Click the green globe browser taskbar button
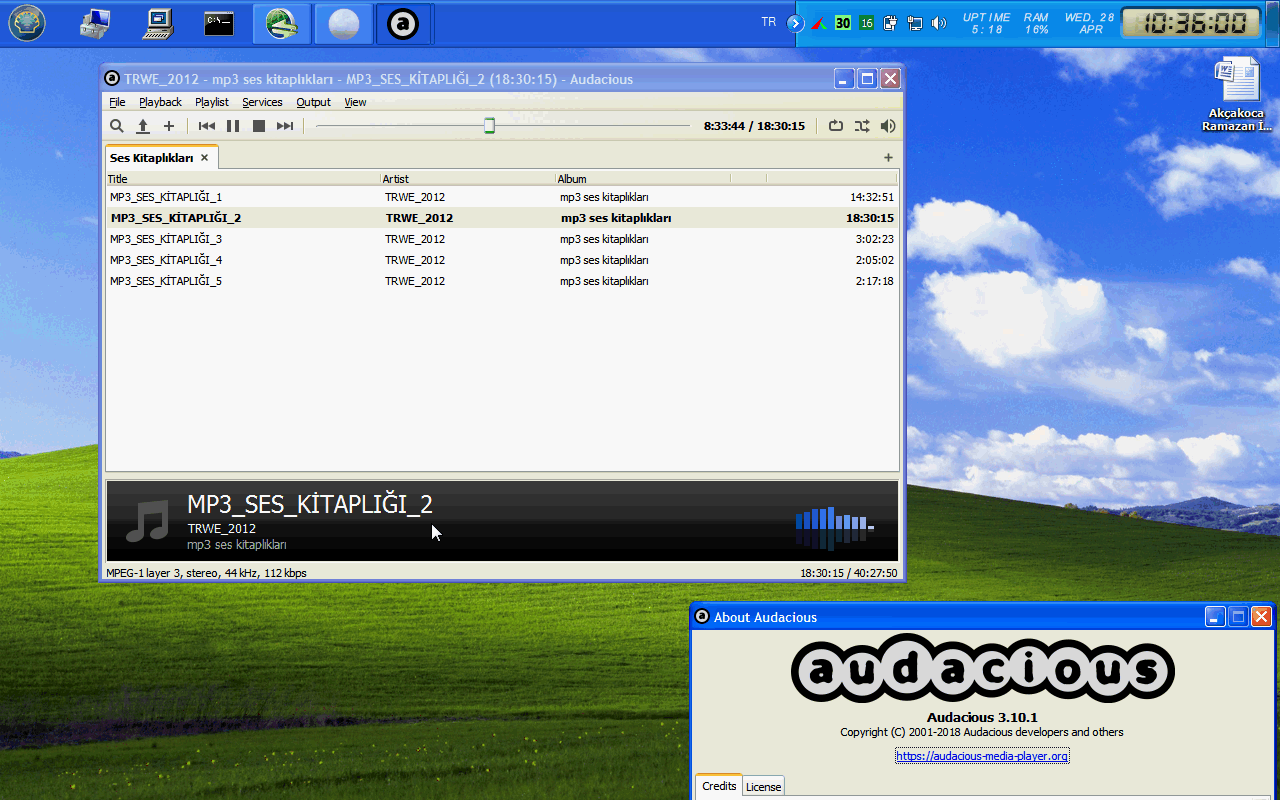Screen dimensions: 1280x800 tap(282, 24)
